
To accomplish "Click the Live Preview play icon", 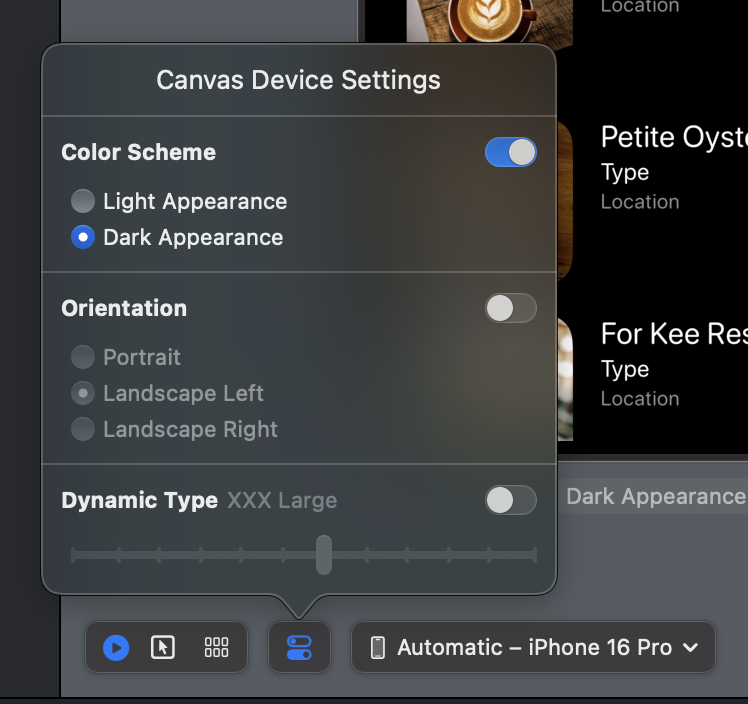I will [x=116, y=647].
